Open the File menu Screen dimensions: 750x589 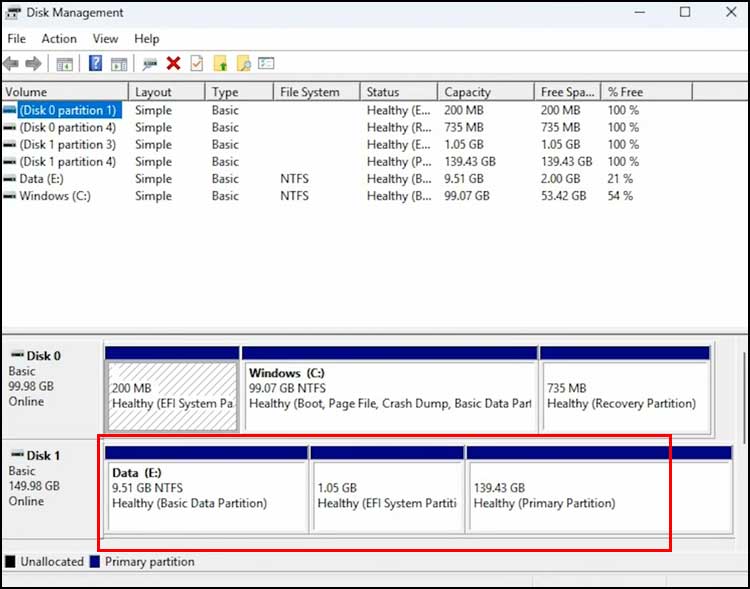(17, 39)
